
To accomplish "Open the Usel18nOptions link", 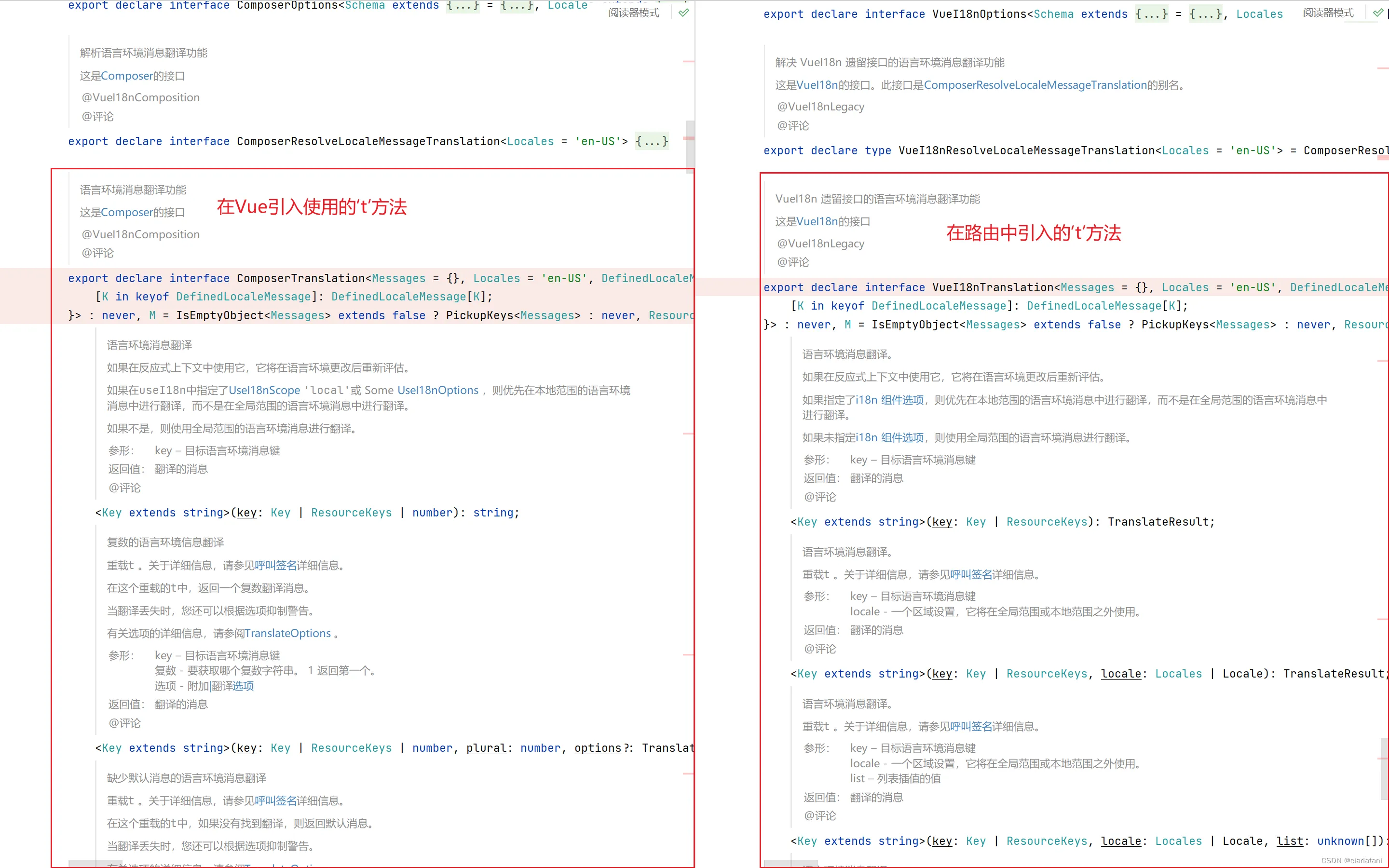I will tap(438, 390).
